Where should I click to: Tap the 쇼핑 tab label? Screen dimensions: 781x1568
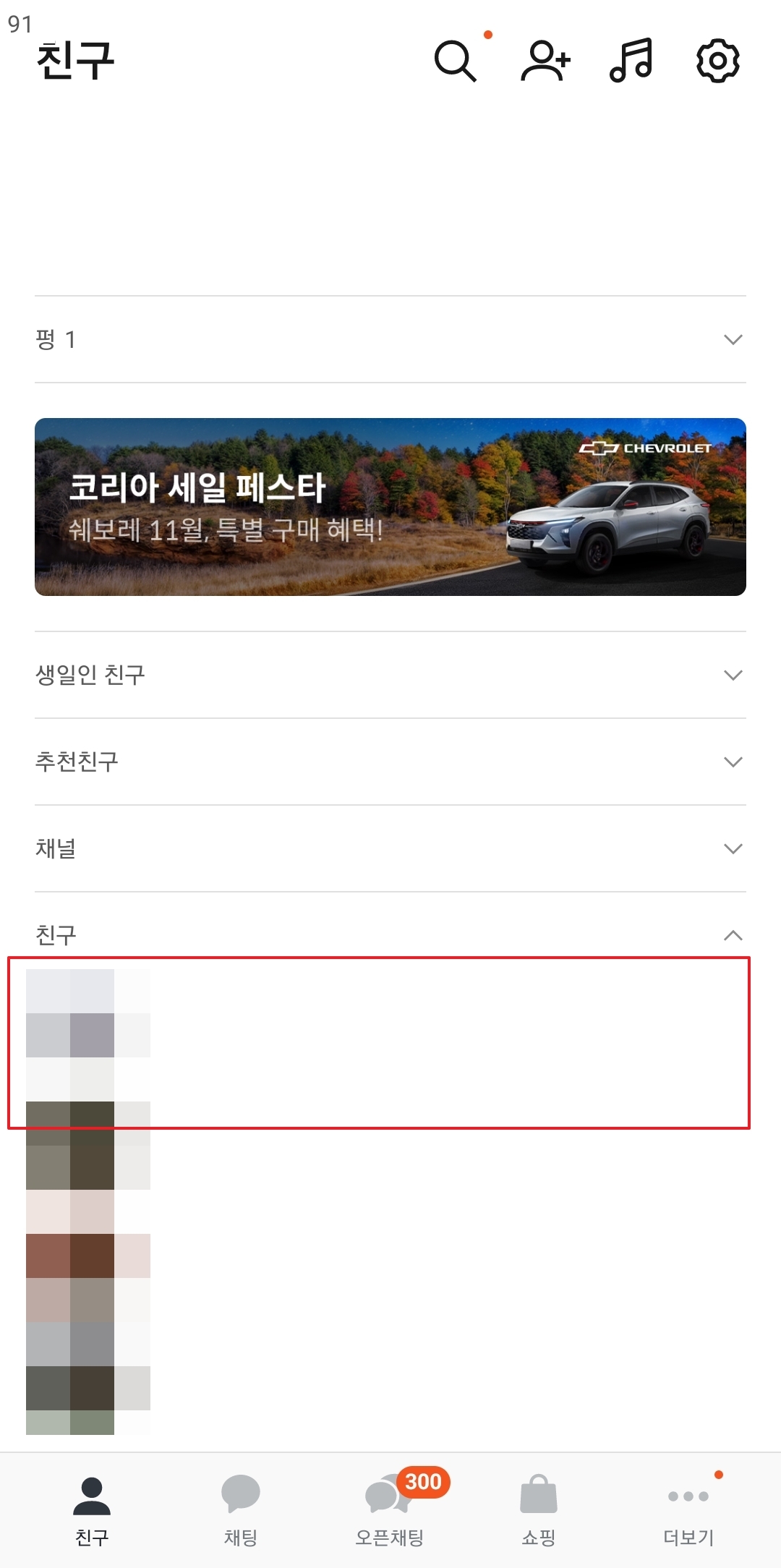coord(539,1538)
